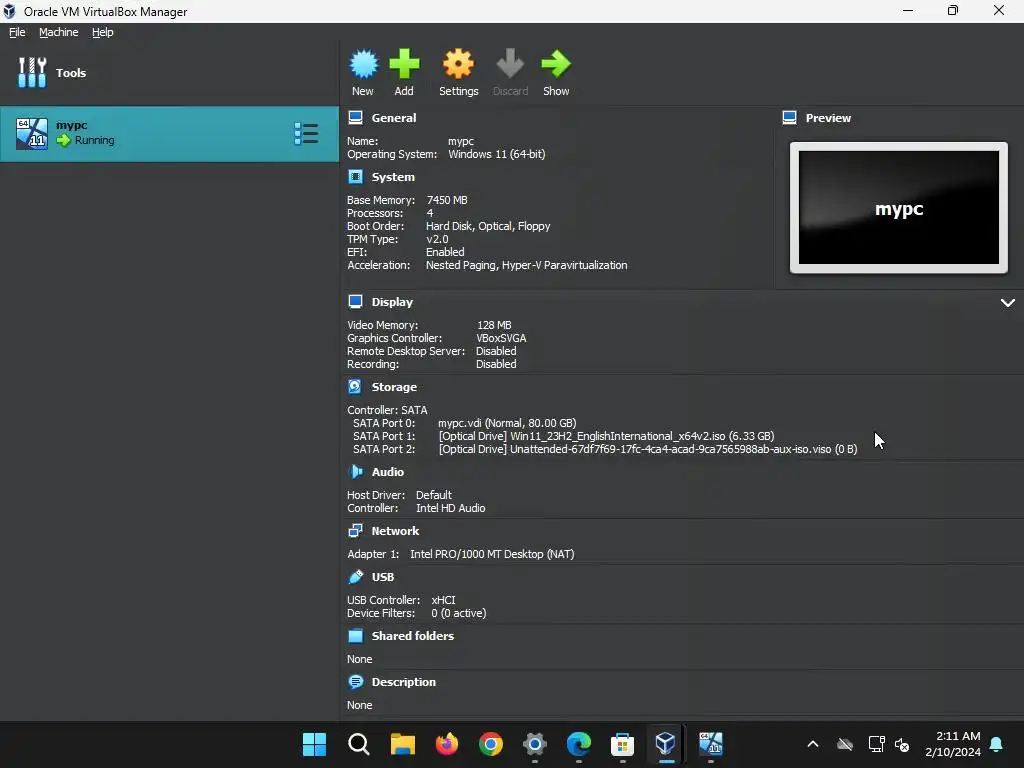Click the System section chip icon
1024x768 pixels.
coord(355,177)
